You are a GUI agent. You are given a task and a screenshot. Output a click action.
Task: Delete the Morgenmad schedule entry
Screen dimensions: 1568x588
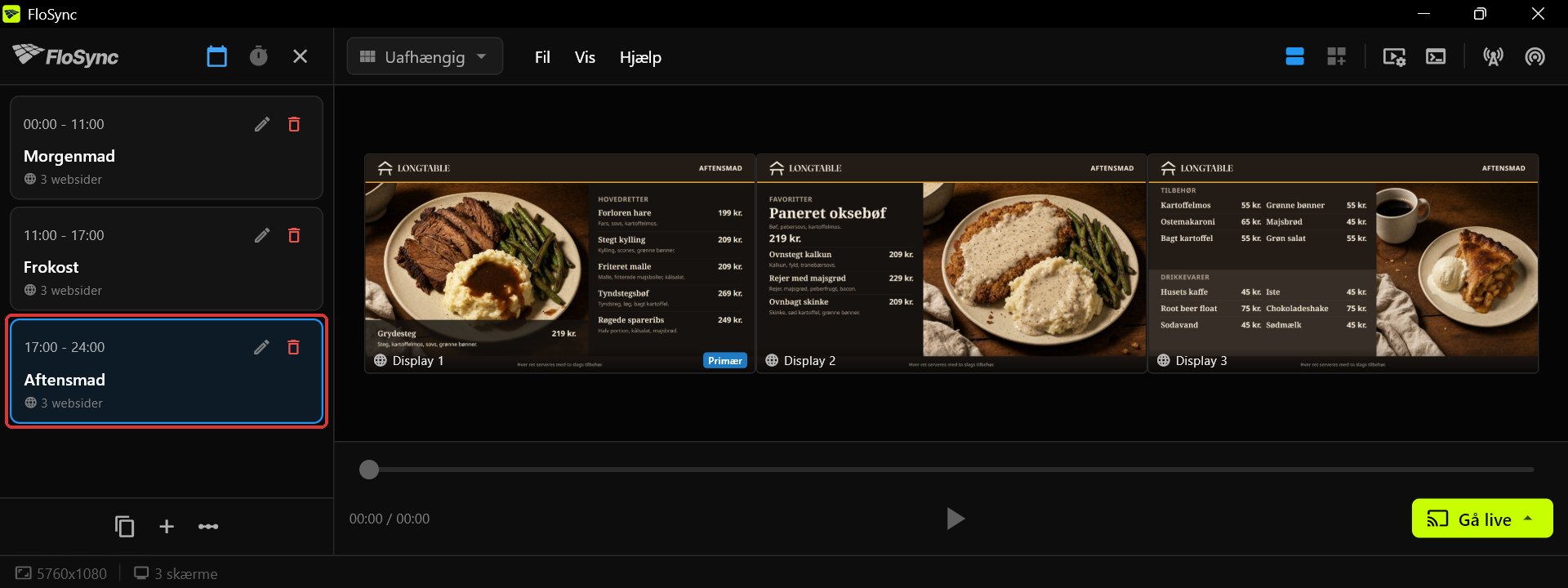point(294,124)
